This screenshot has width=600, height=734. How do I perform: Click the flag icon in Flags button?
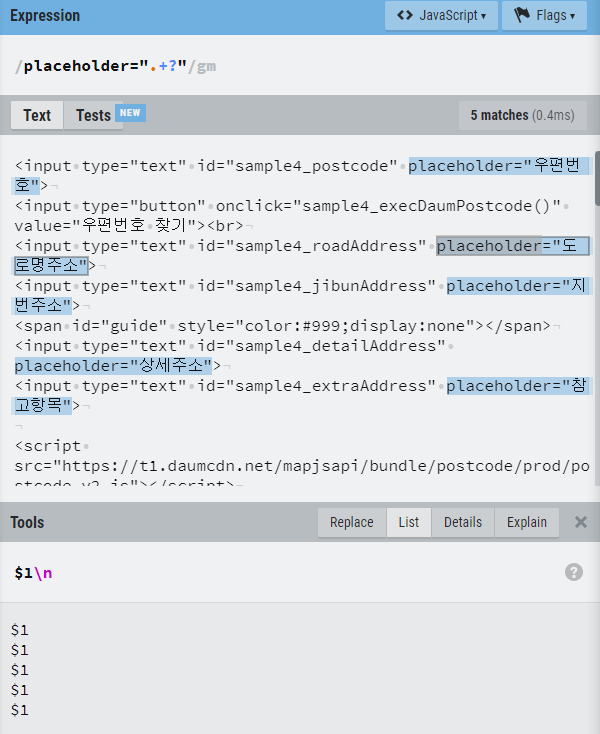tap(522, 15)
